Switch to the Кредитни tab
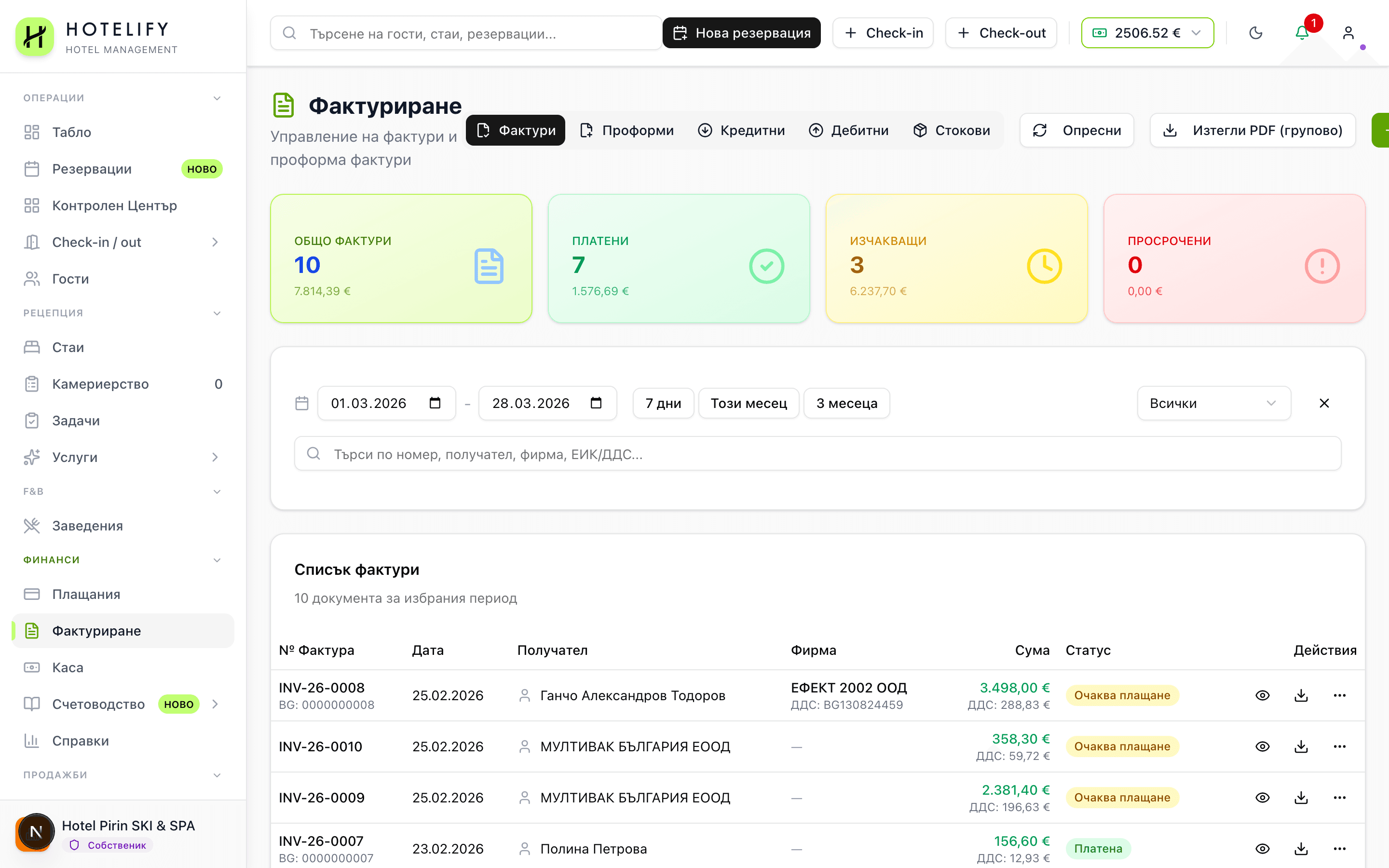 (741, 130)
